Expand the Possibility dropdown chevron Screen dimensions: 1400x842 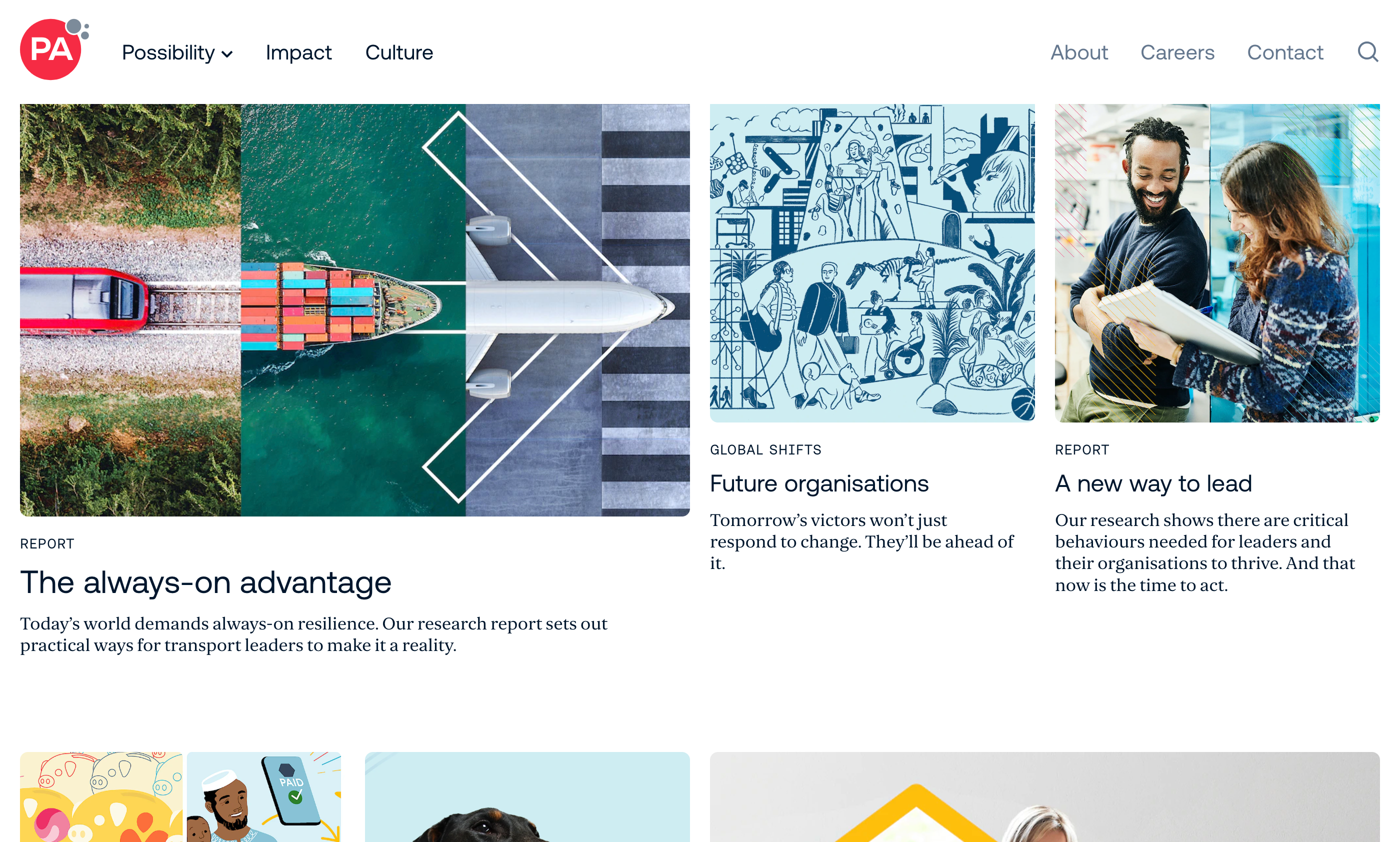227,54
